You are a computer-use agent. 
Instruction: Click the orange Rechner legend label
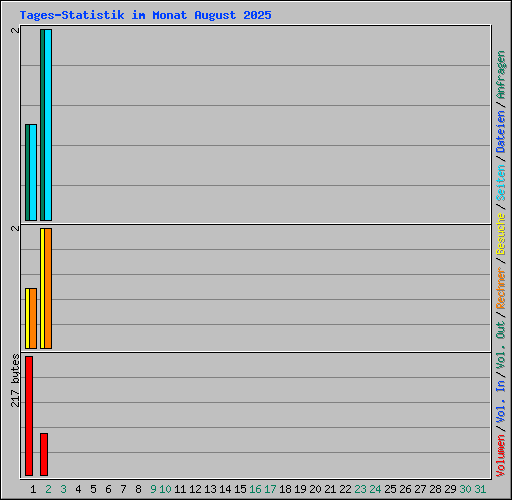click(x=500, y=288)
